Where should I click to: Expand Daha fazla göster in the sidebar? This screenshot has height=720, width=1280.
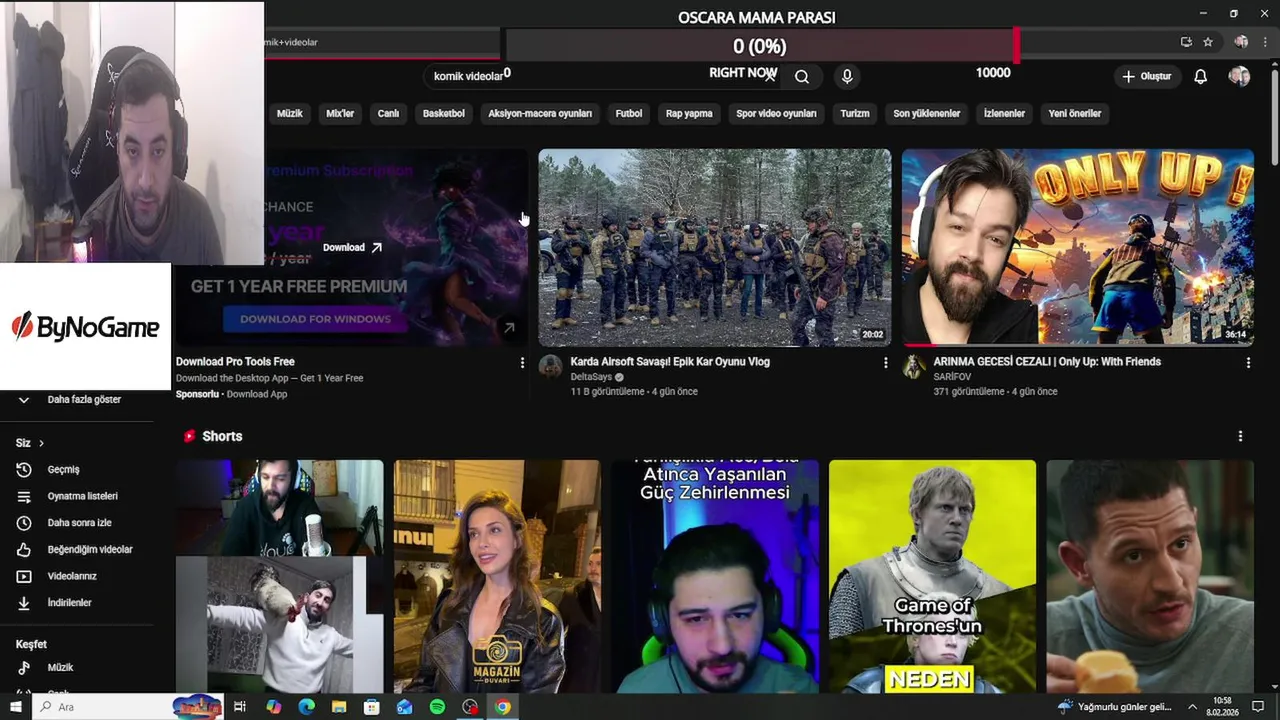coord(84,399)
